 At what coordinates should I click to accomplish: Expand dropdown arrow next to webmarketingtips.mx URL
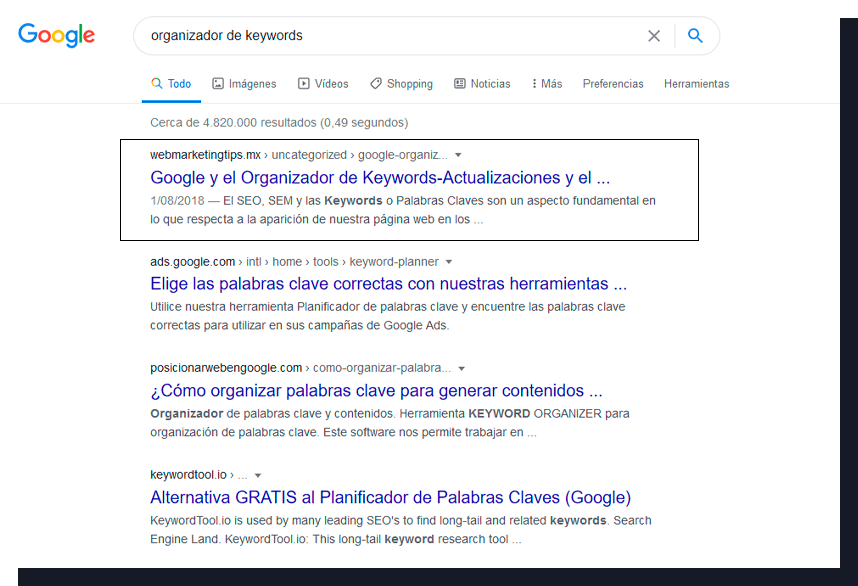pyautogui.click(x=458, y=155)
